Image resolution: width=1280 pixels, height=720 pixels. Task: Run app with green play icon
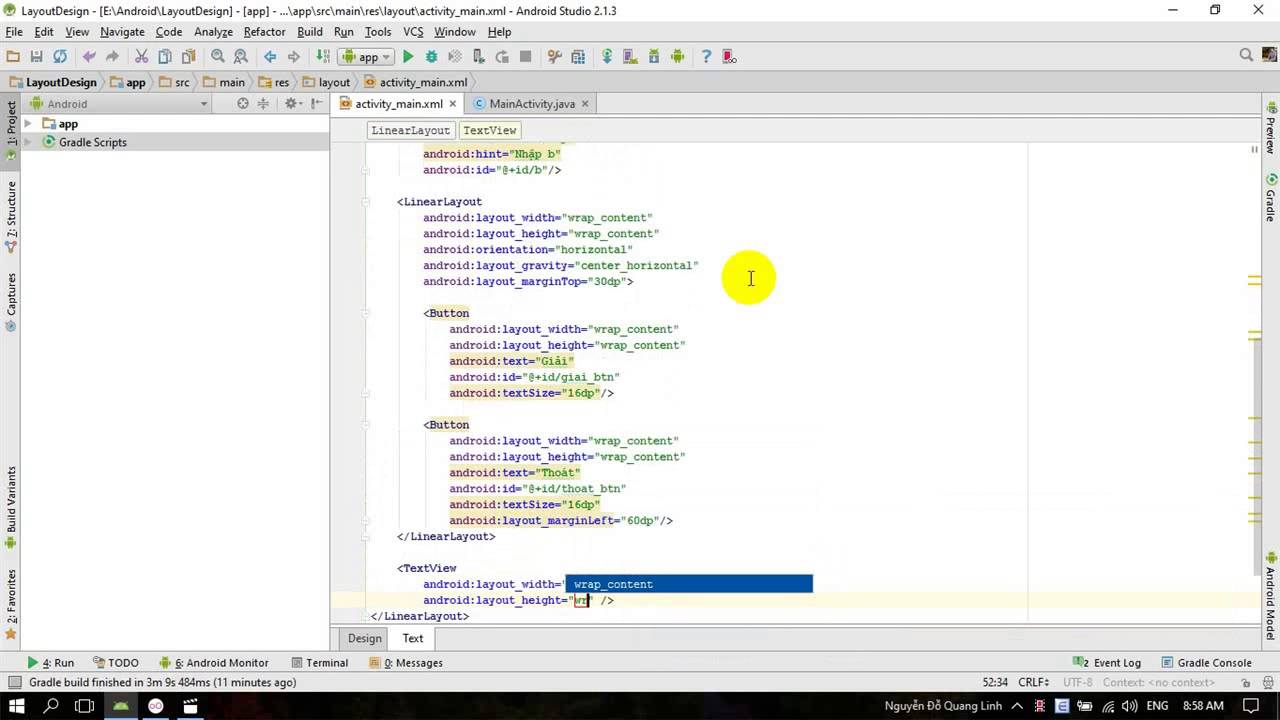click(x=408, y=57)
